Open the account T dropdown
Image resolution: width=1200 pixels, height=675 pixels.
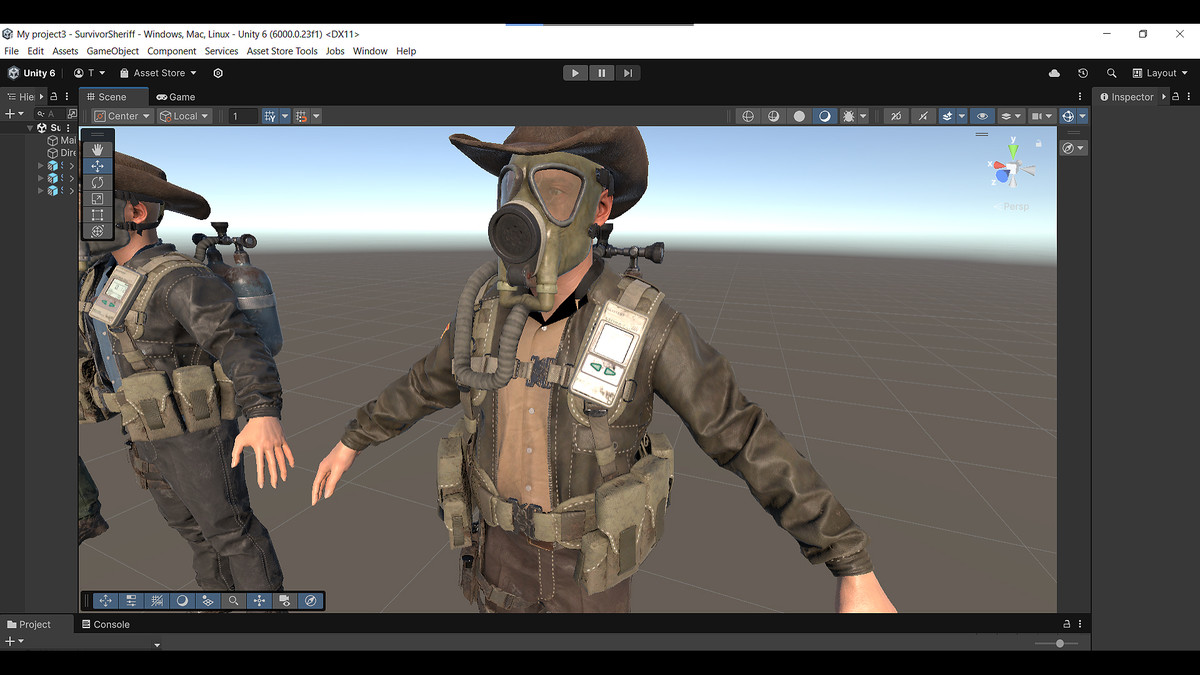tap(89, 73)
